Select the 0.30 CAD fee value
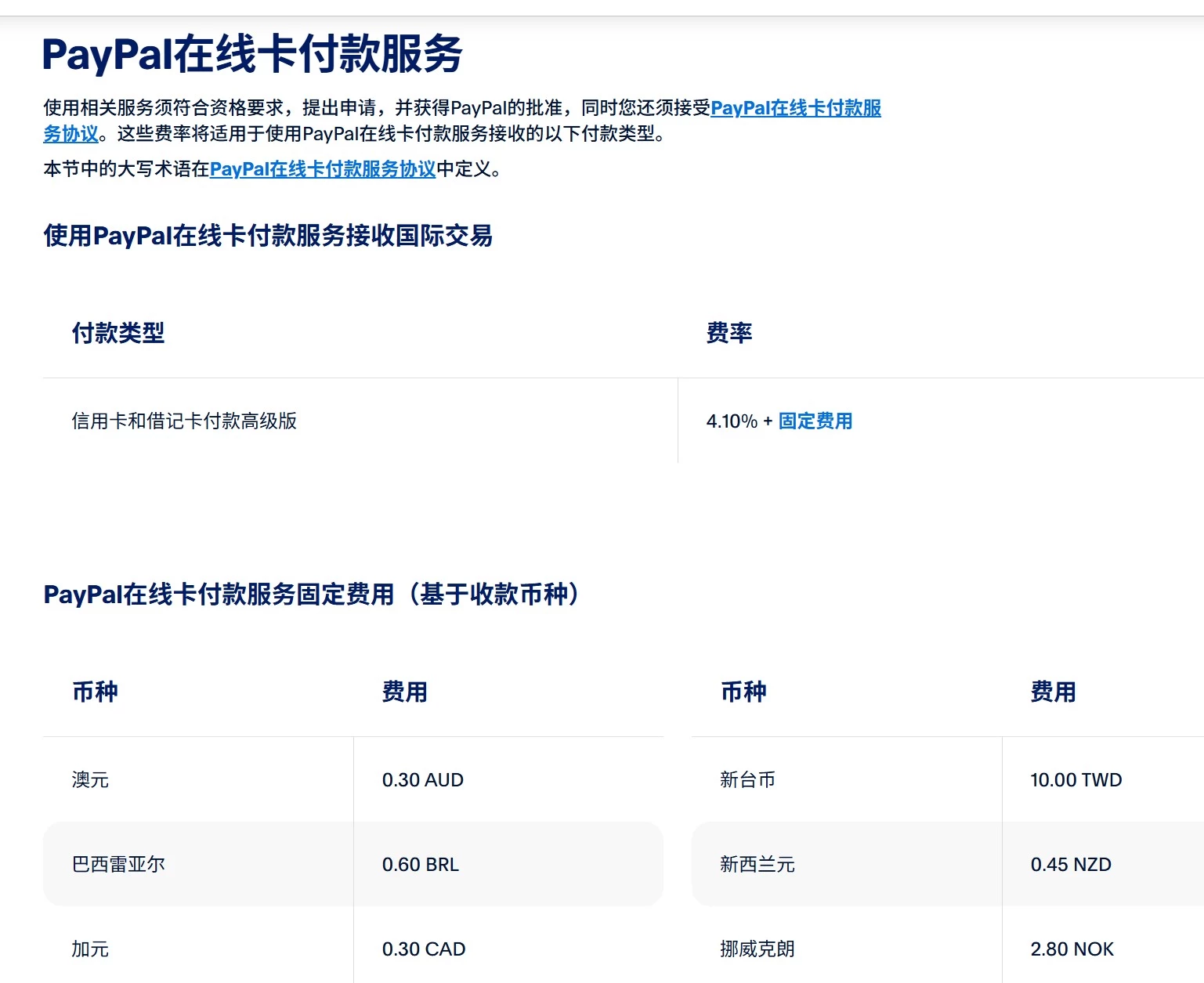This screenshot has width=1204, height=983. [x=424, y=949]
